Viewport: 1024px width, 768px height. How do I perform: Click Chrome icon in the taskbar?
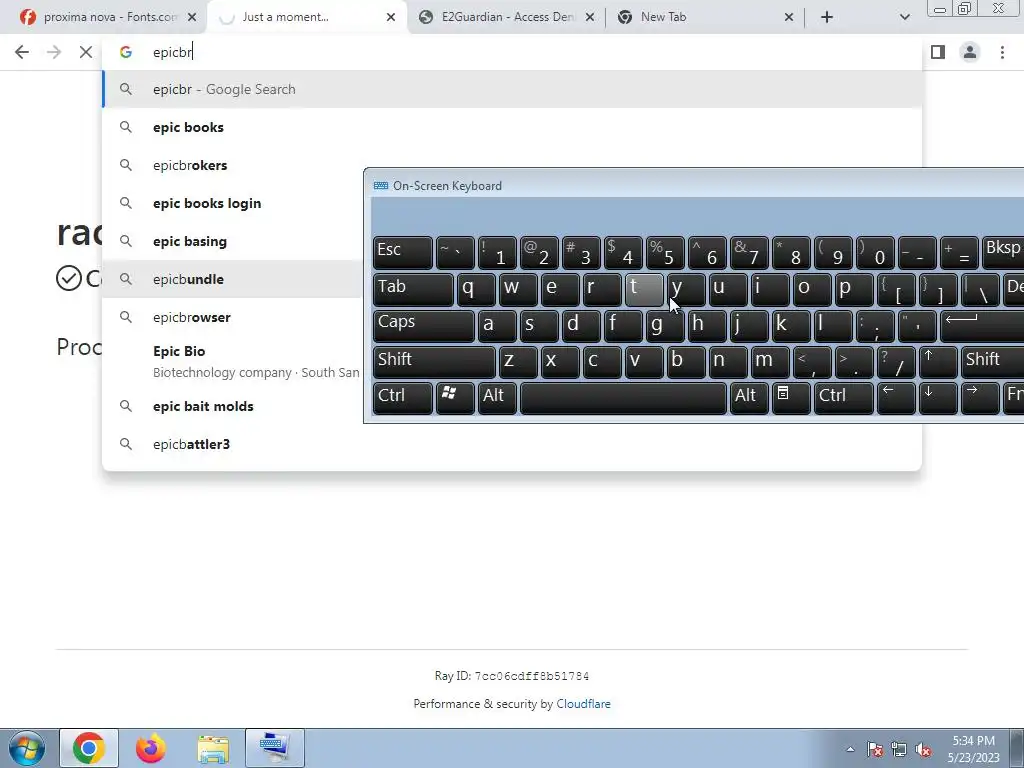89,748
